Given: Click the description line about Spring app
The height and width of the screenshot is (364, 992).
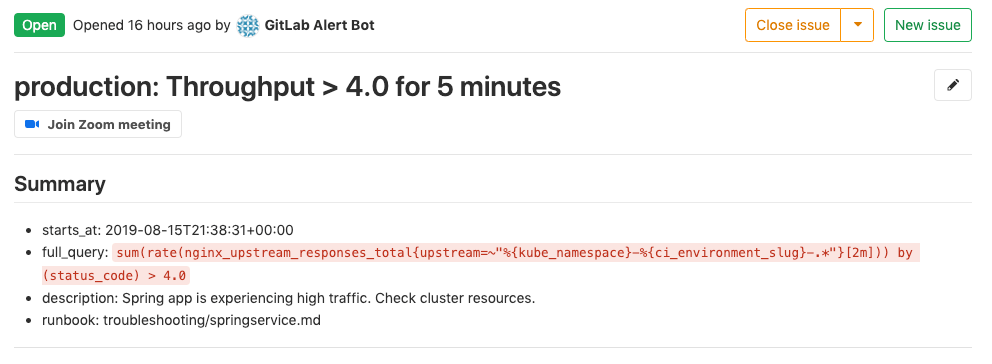Looking at the screenshot, I should coord(288,298).
